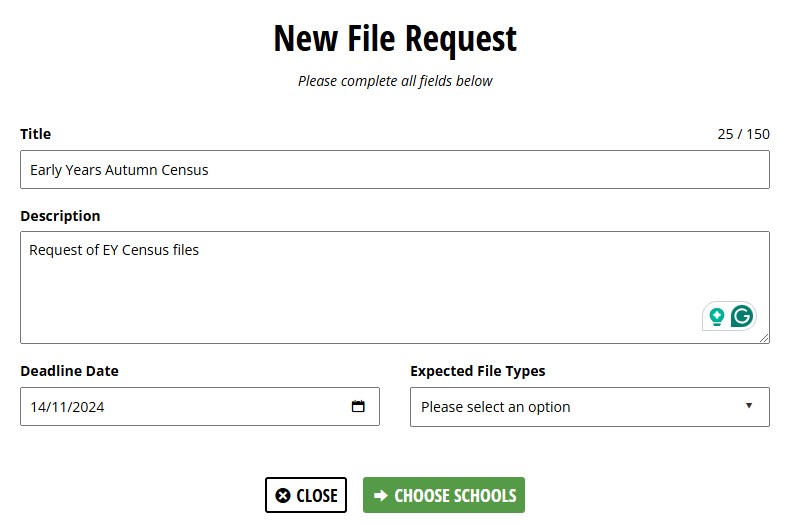The image size is (786, 525).
Task: Click the New File Request heading
Action: tap(395, 38)
